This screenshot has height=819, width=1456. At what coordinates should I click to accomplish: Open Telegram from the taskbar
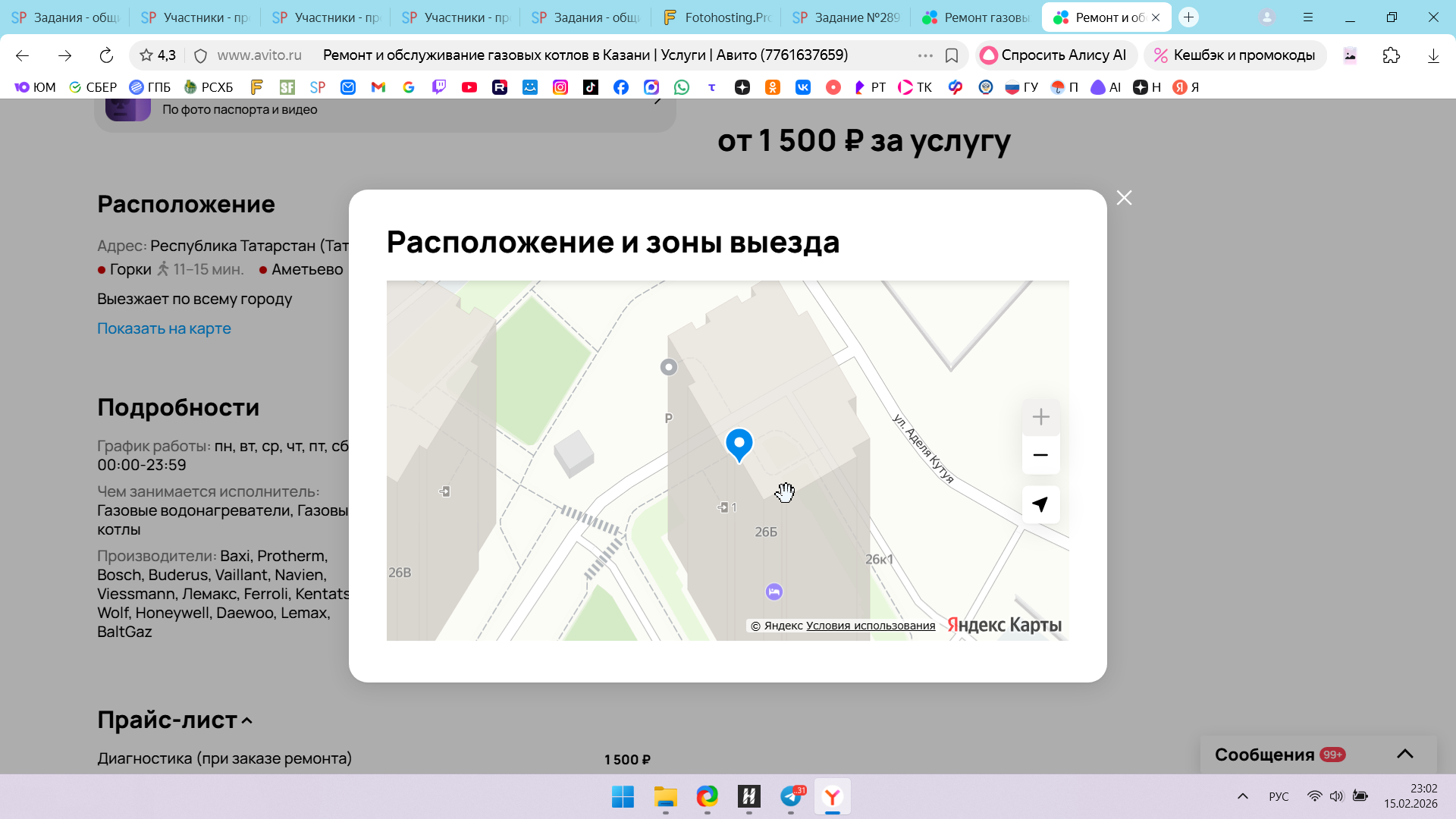[791, 796]
